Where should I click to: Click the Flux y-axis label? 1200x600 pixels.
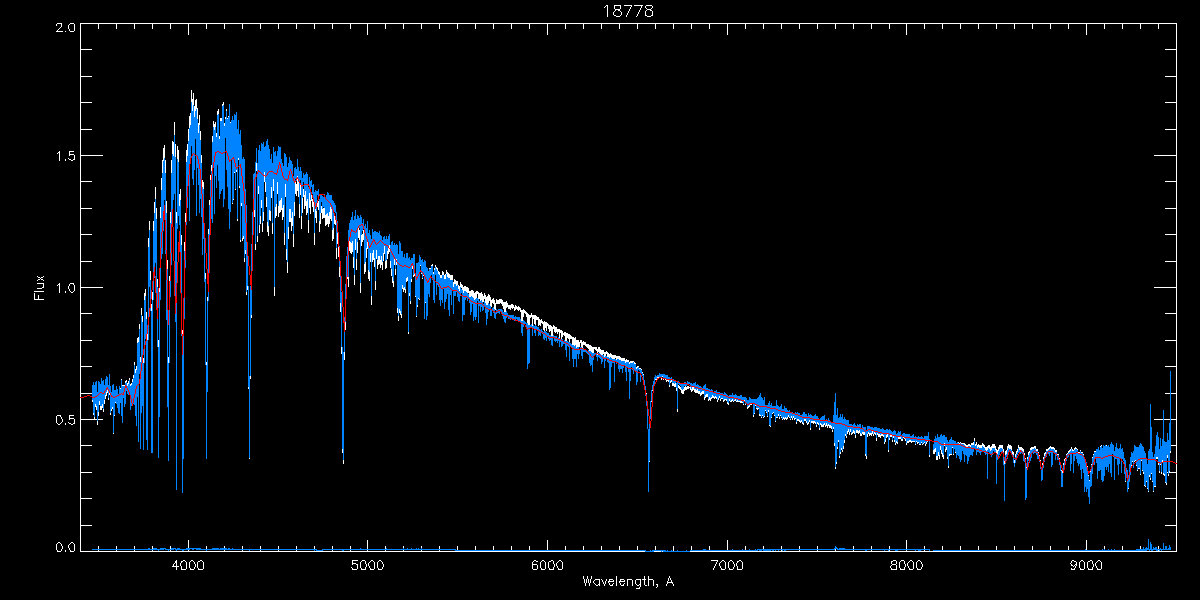(40, 287)
